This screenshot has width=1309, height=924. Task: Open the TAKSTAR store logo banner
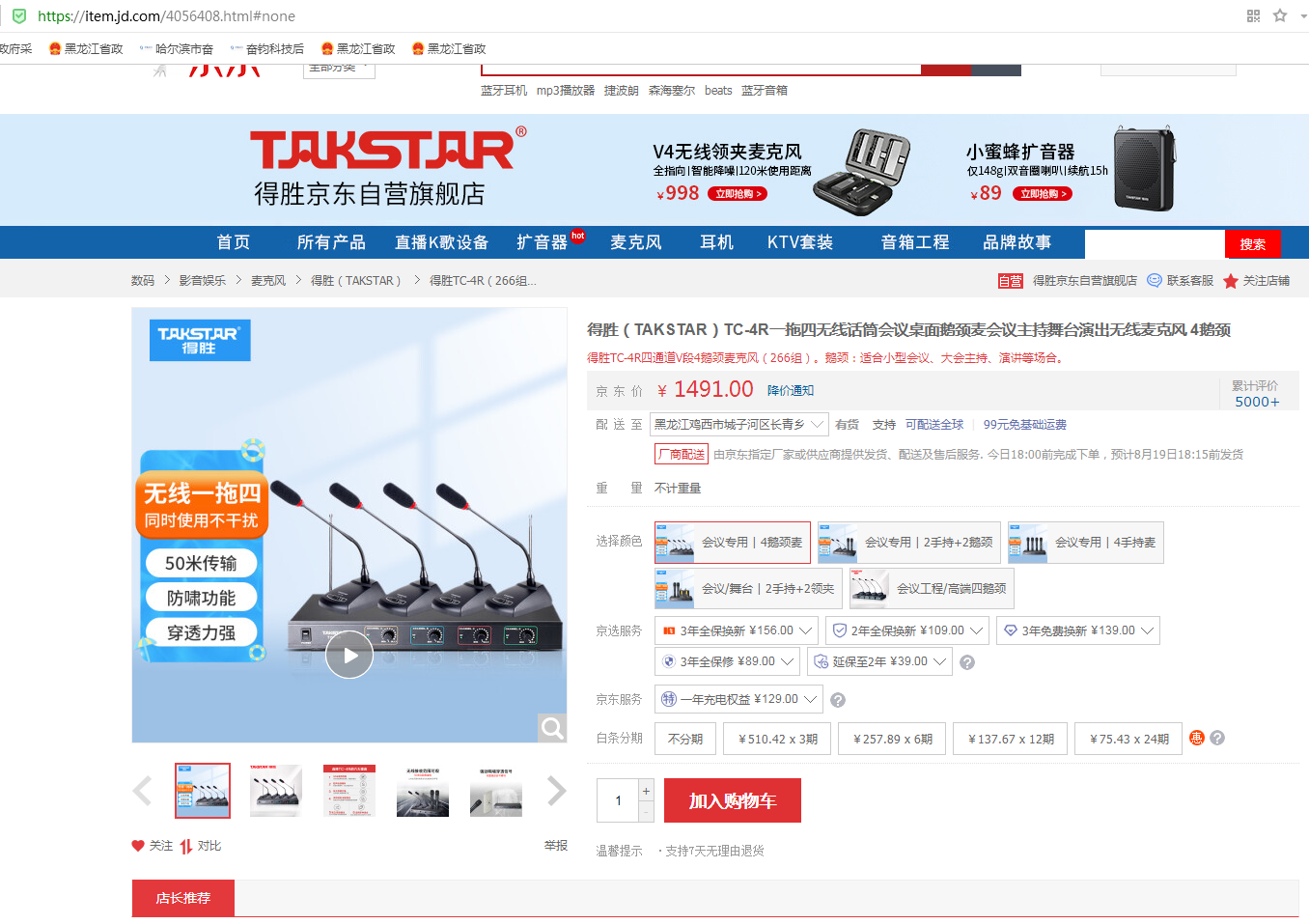(x=388, y=168)
